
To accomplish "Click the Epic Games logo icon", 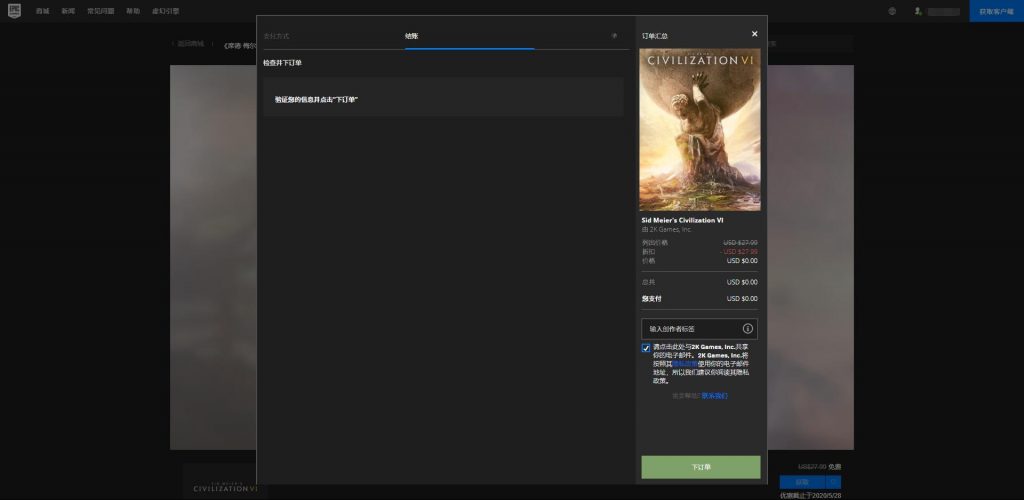I will (x=14, y=10).
